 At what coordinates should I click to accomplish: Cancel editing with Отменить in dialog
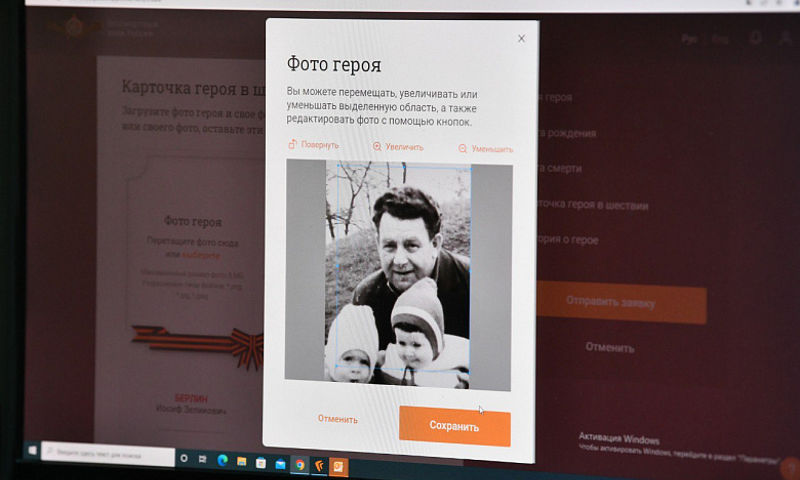tap(338, 419)
